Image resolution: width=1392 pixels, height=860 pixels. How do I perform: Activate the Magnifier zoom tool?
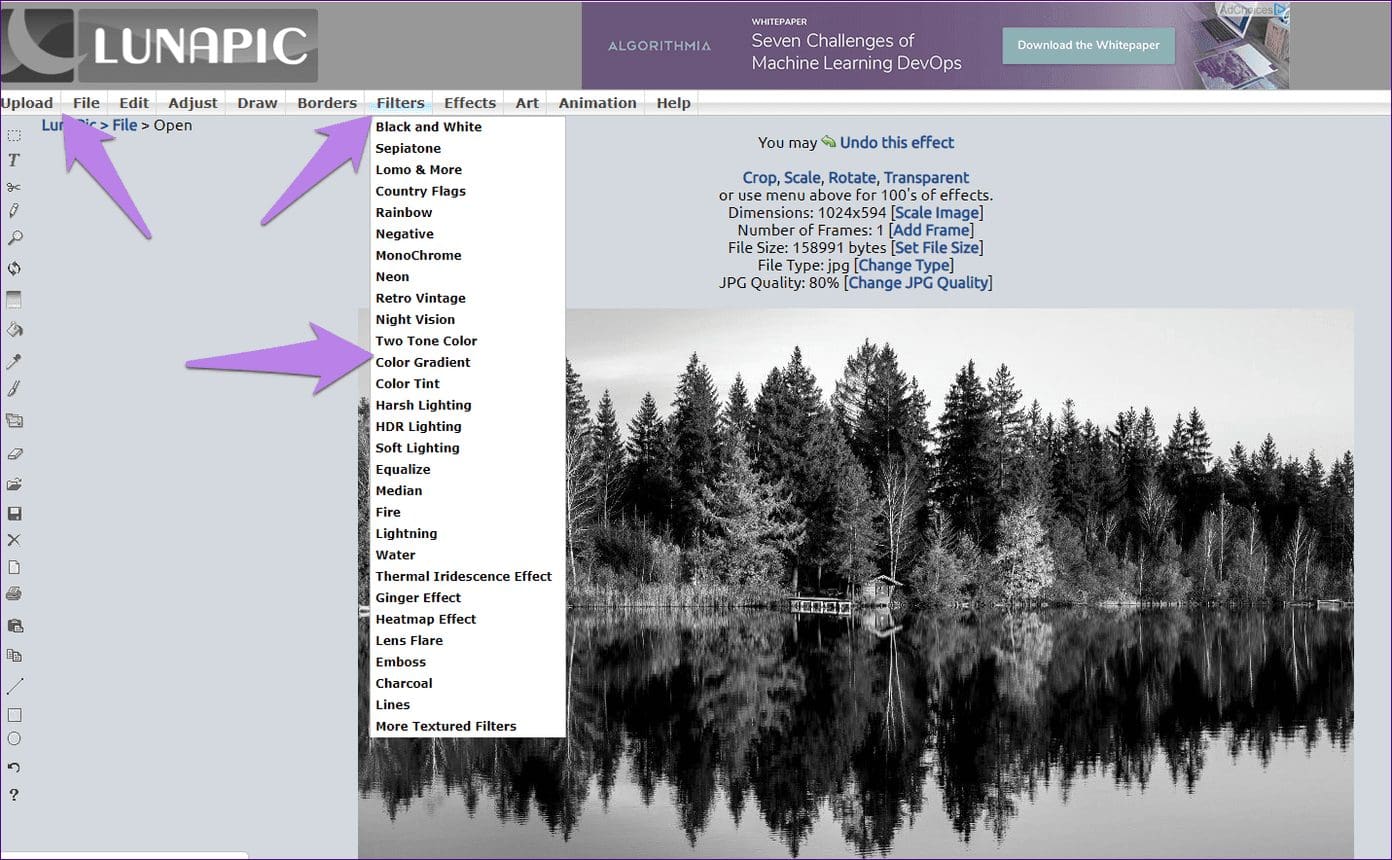point(14,238)
